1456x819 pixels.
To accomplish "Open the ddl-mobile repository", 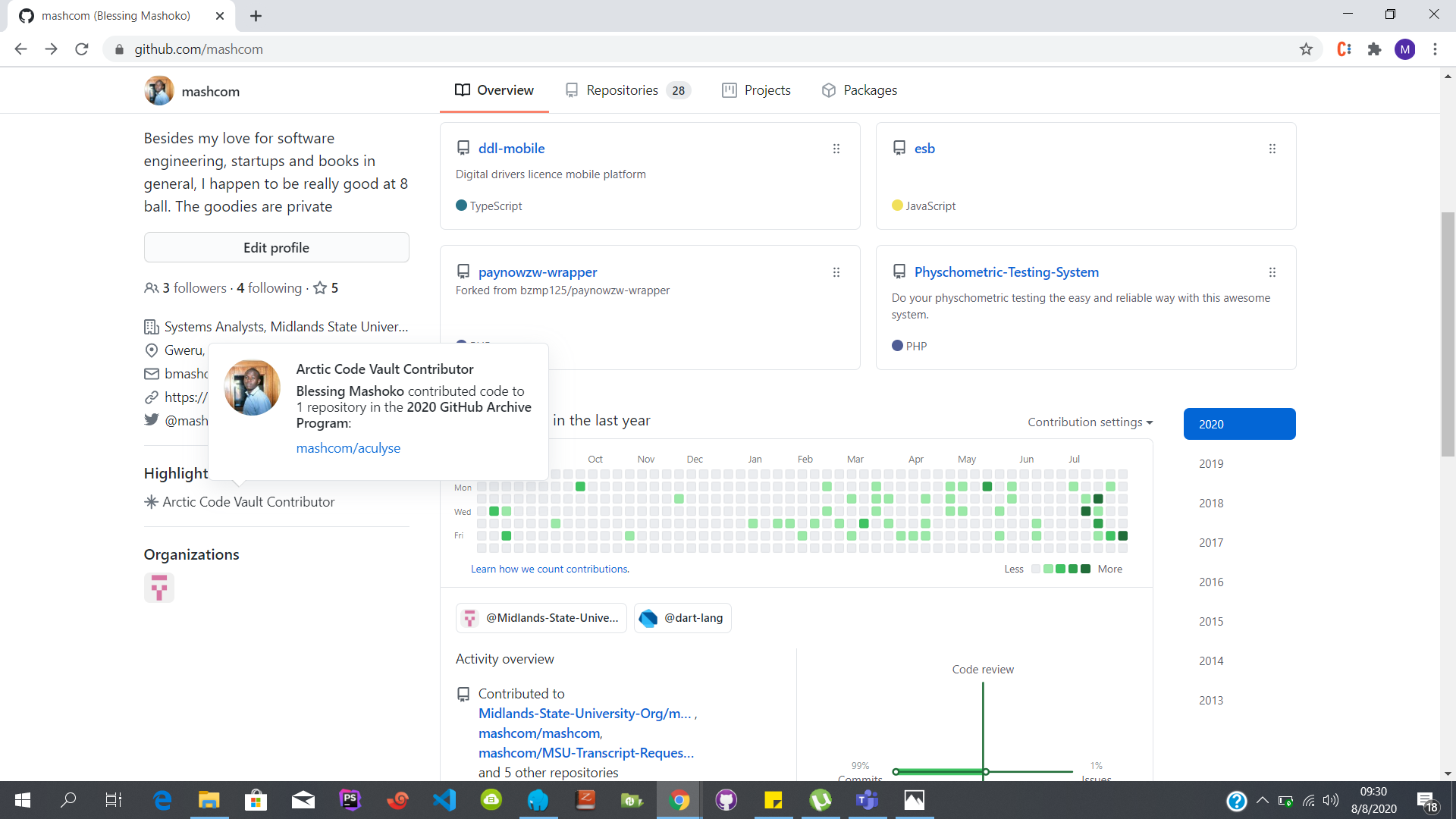I will [x=511, y=149].
